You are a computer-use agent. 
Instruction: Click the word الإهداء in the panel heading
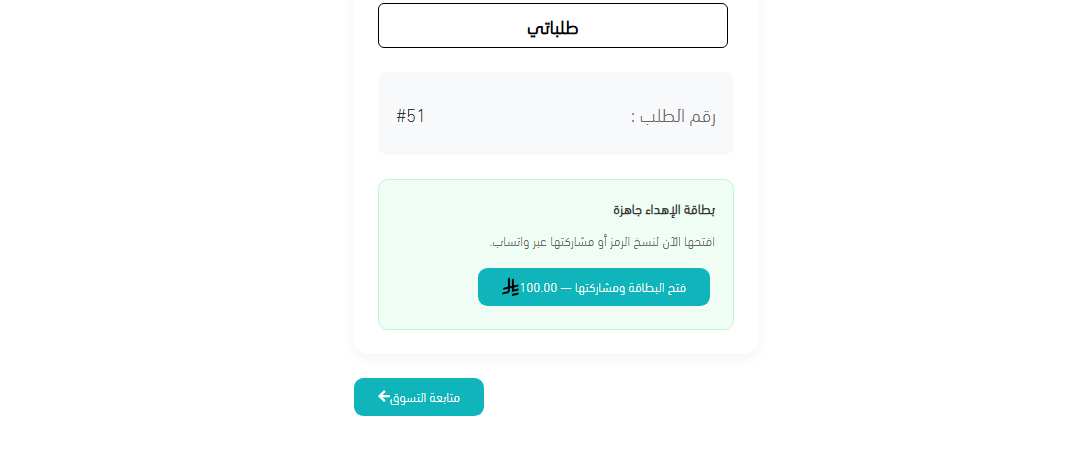pyautogui.click(x=661, y=210)
